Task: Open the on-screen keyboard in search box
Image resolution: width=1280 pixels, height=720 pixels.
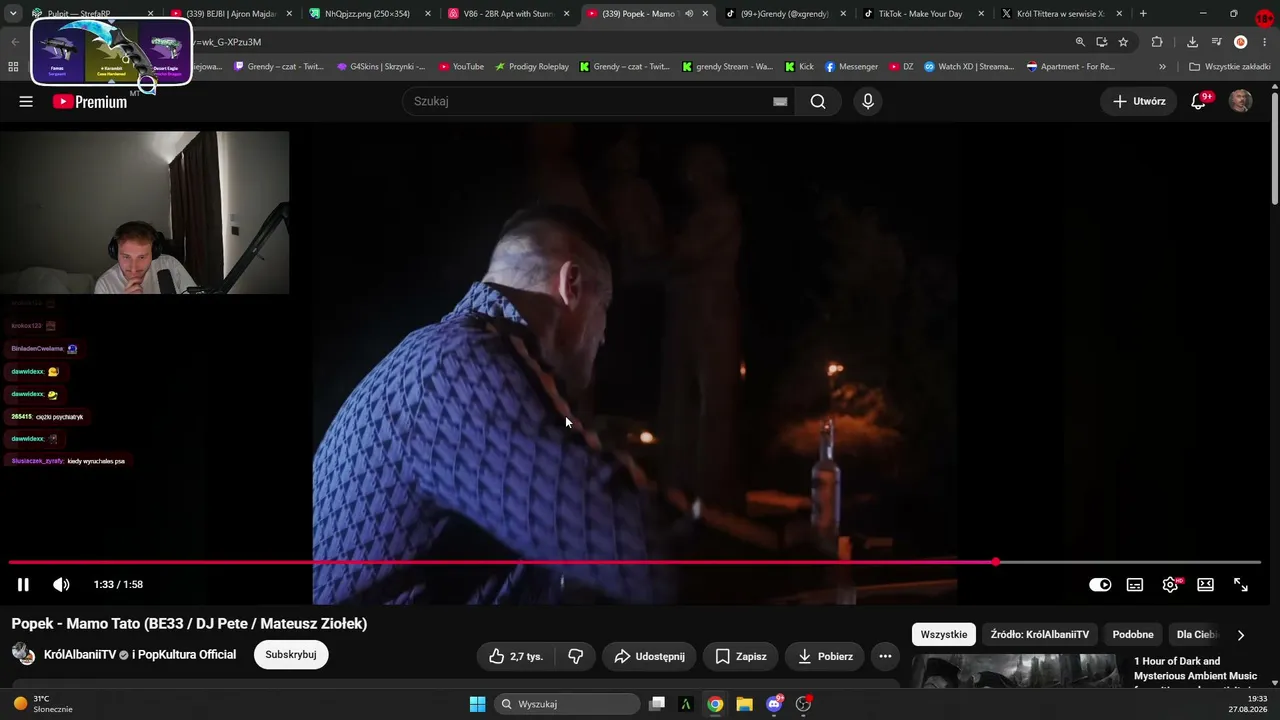Action: (x=780, y=101)
